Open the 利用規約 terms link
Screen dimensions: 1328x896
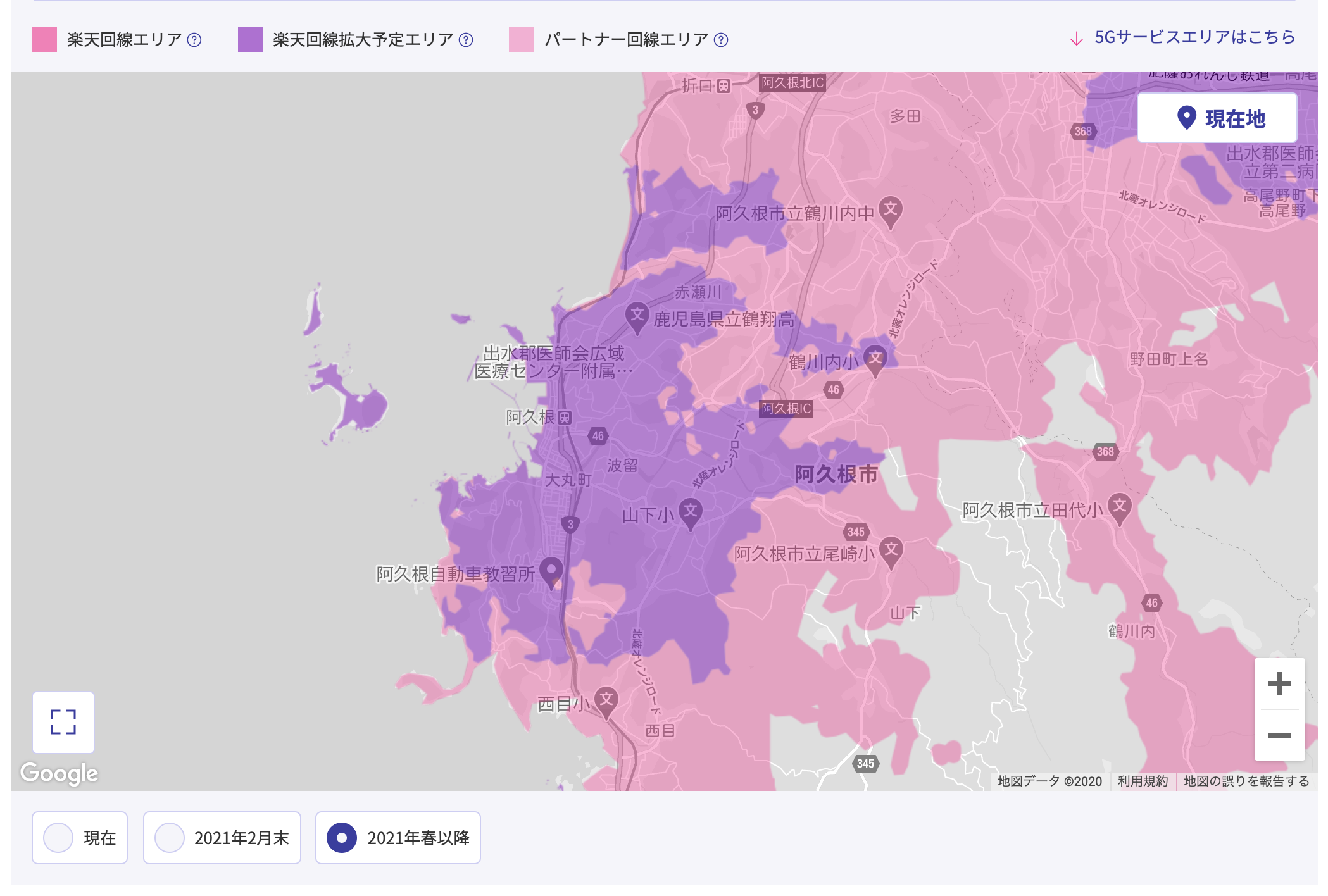(1143, 781)
